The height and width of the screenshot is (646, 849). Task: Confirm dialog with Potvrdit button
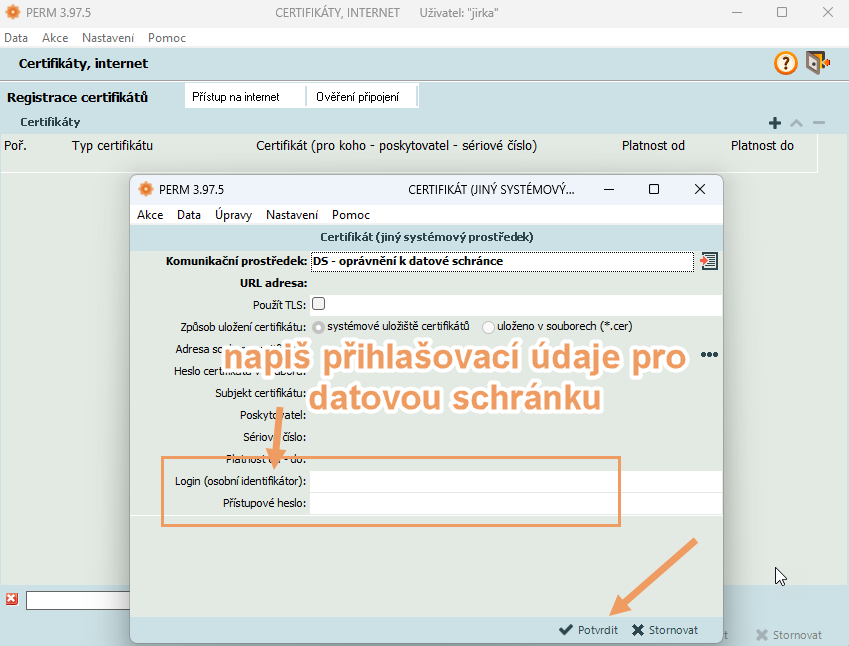[589, 630]
